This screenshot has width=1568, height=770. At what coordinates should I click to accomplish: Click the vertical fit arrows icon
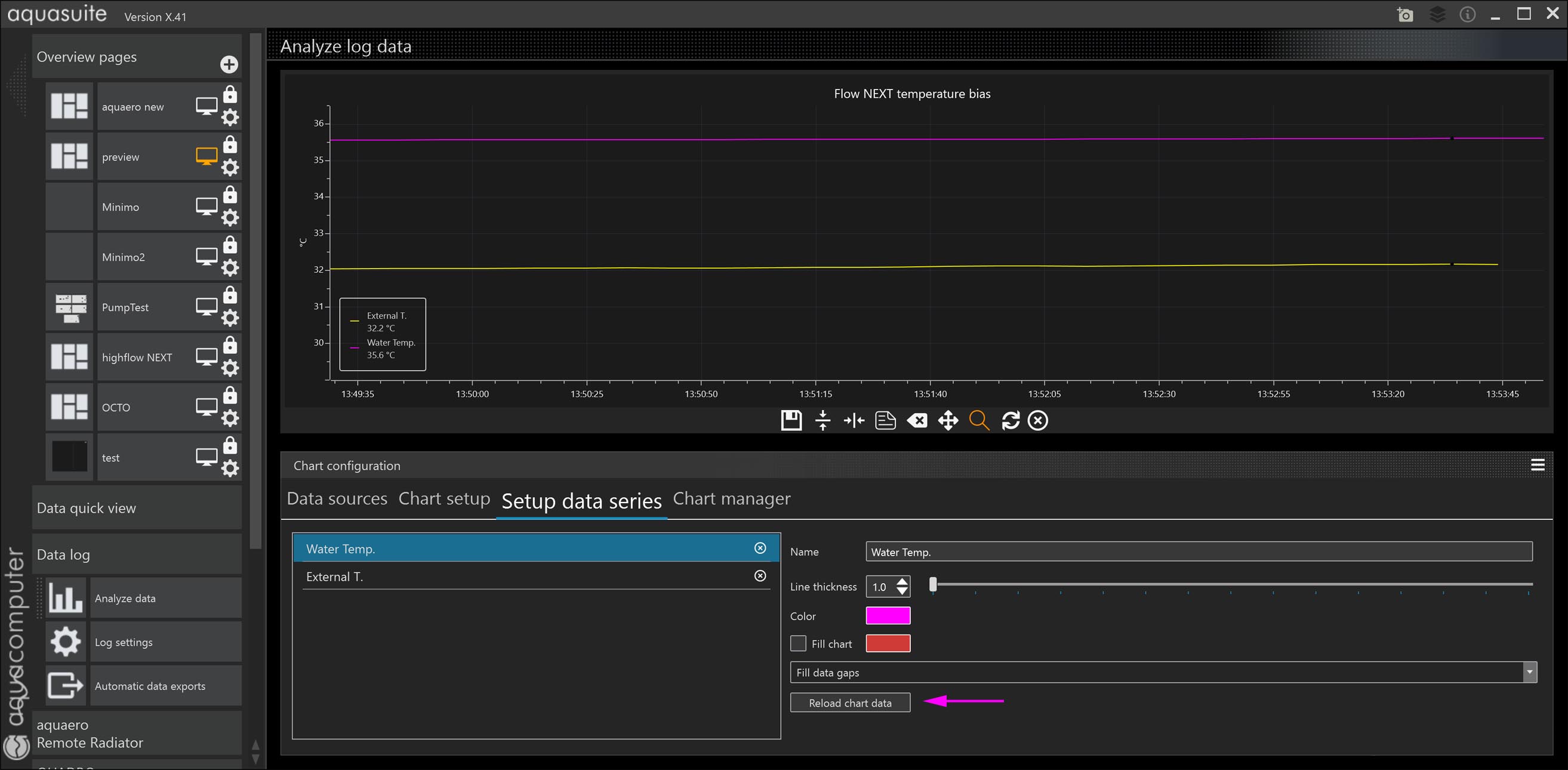coord(822,420)
